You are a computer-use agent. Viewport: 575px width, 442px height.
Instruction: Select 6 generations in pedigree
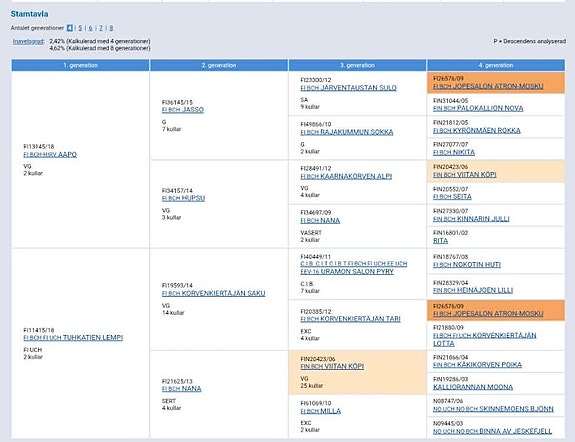click(x=90, y=28)
